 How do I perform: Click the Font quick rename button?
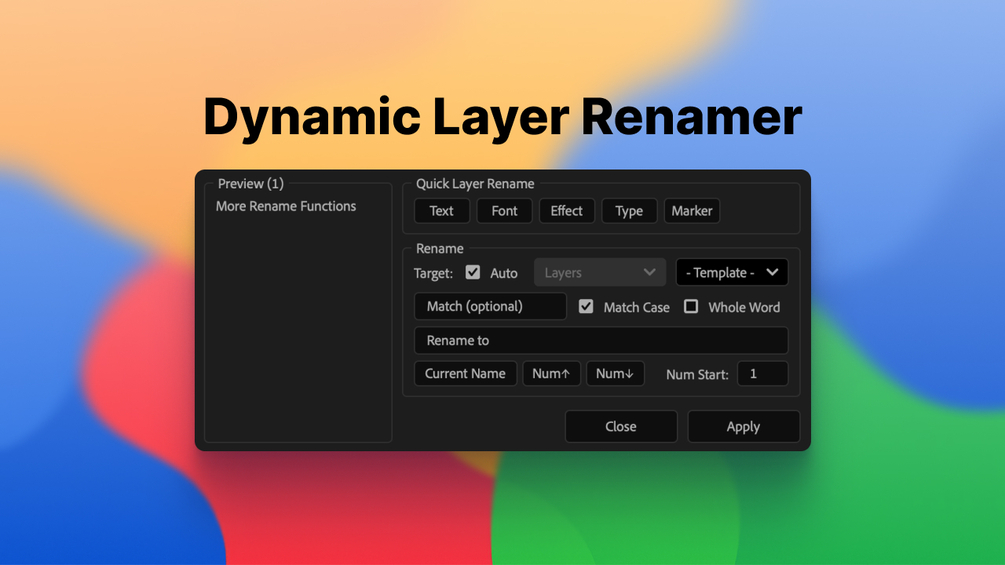pos(504,211)
